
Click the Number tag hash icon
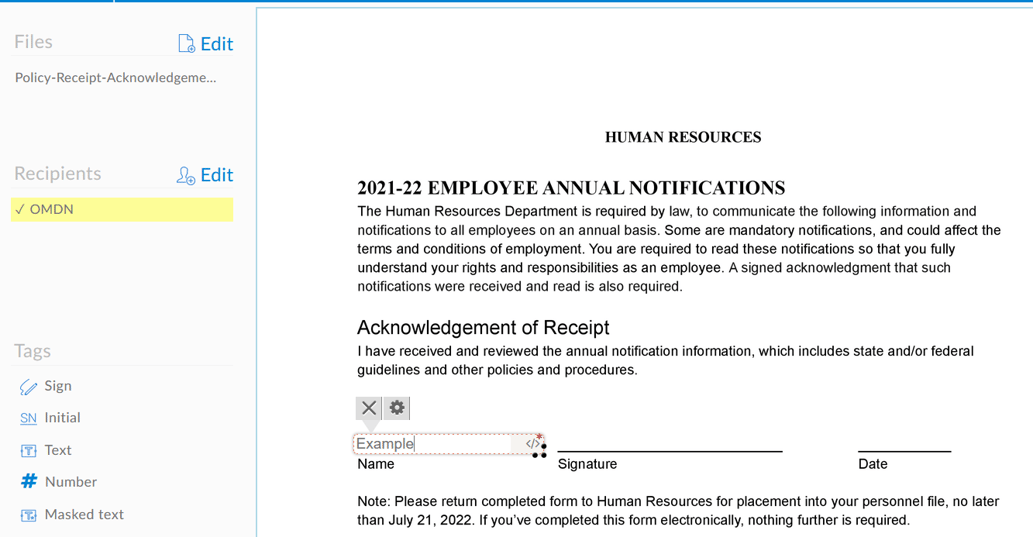[x=28, y=482]
